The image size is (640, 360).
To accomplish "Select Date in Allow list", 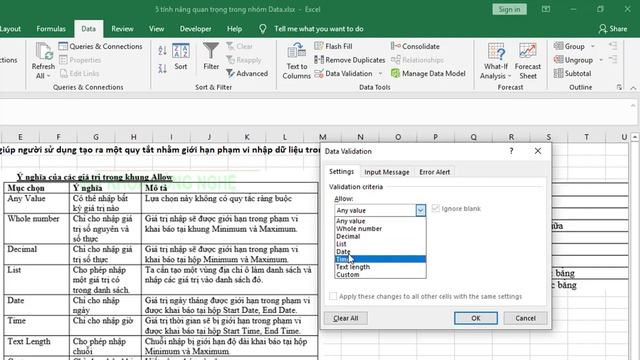I will click(380, 251).
